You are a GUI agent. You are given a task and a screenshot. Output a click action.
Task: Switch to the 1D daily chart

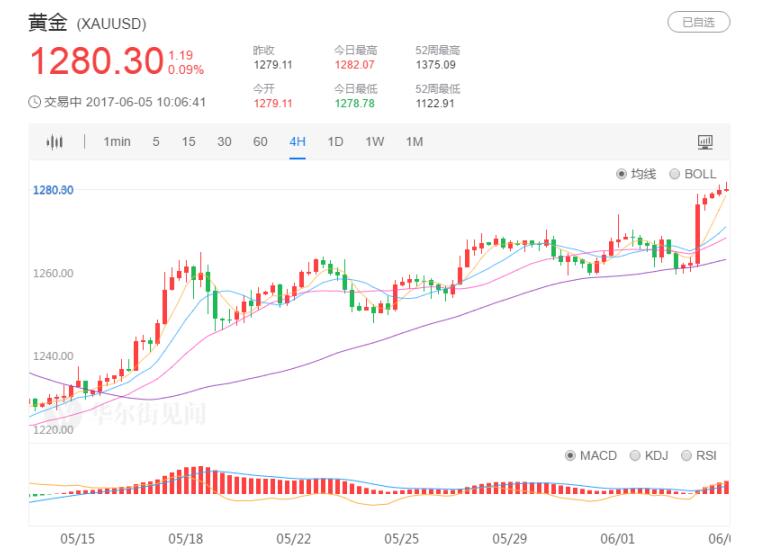pyautogui.click(x=335, y=142)
